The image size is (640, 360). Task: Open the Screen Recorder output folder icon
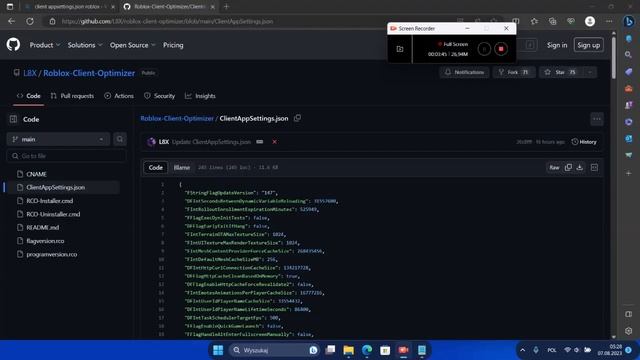pos(400,49)
